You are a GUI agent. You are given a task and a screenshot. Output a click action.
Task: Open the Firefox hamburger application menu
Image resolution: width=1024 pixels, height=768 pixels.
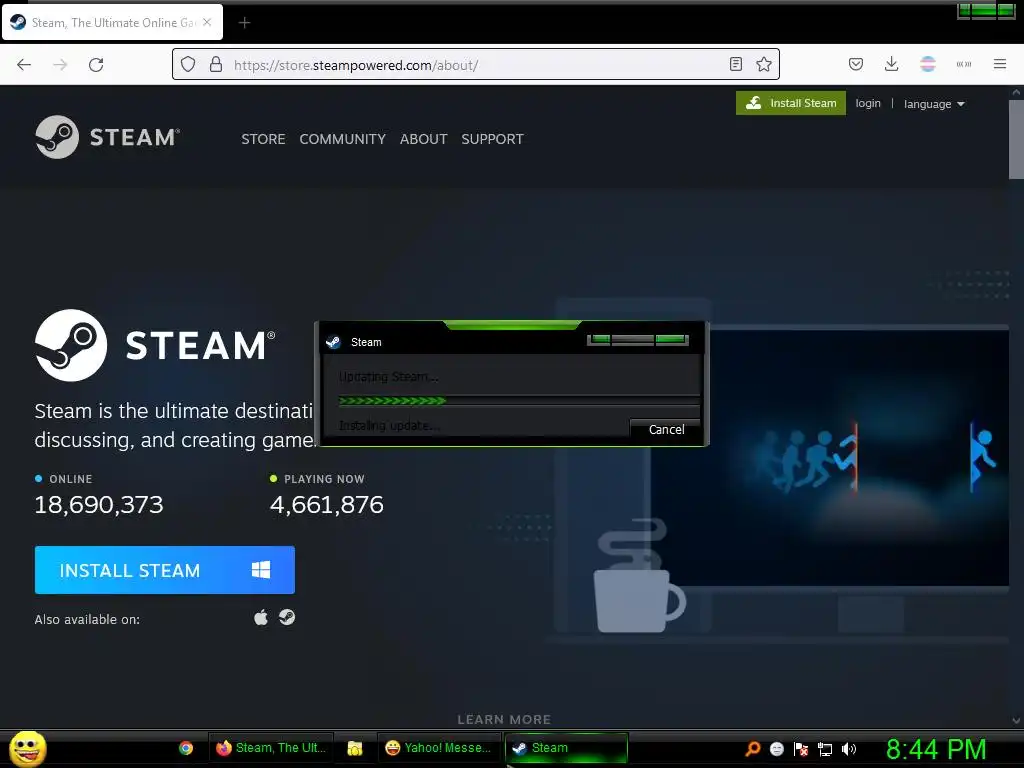(999, 64)
